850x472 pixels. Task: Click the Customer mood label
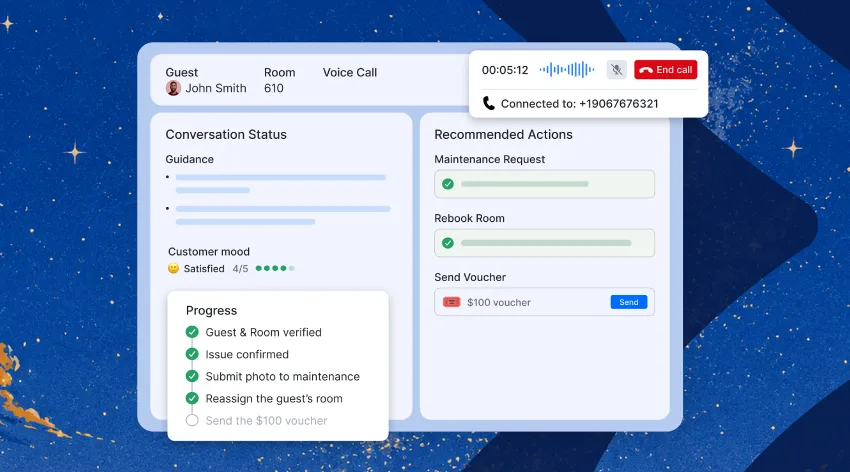(209, 251)
